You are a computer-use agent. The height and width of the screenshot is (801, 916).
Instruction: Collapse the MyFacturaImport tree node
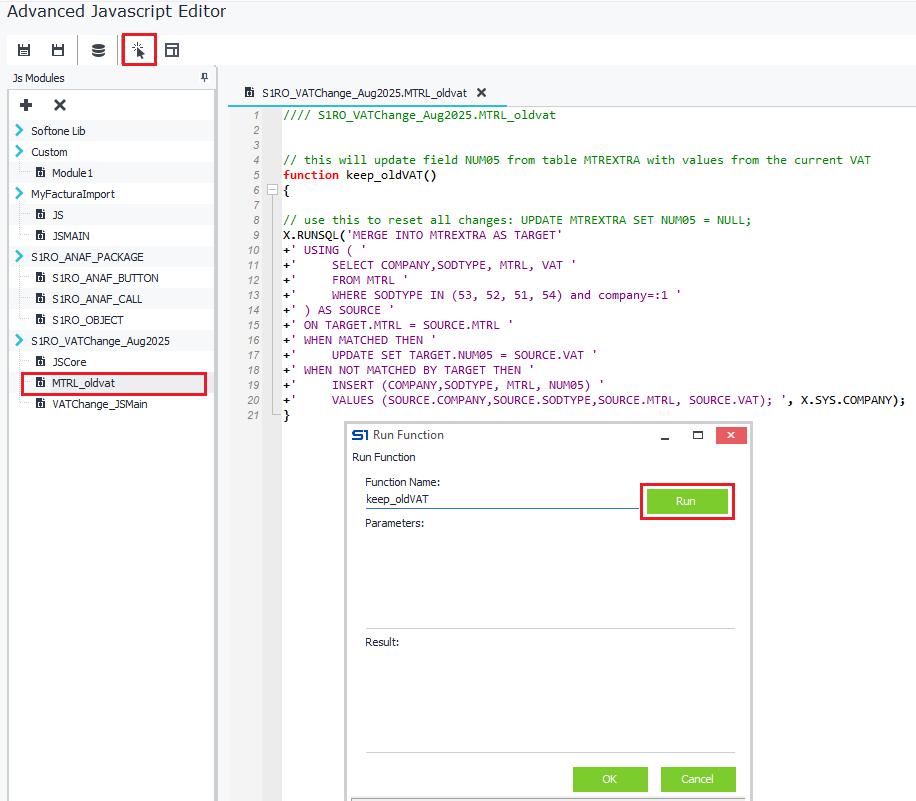(19, 193)
